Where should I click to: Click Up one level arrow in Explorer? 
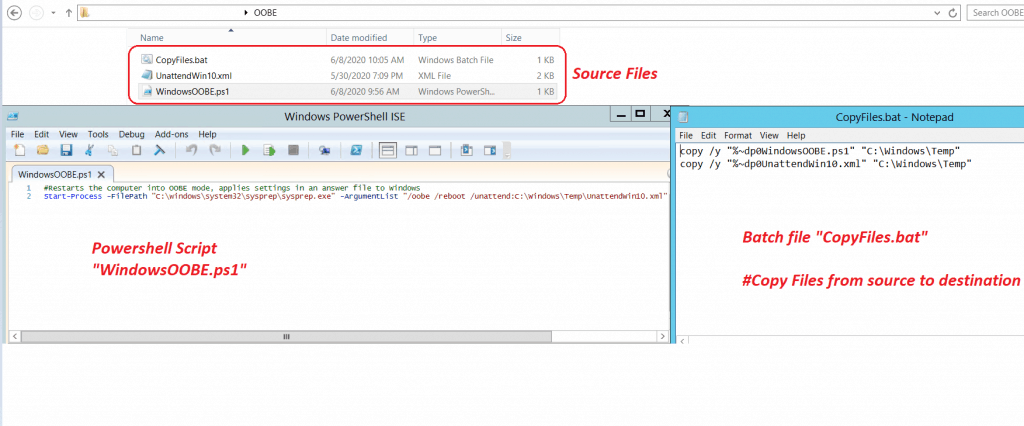tap(69, 13)
